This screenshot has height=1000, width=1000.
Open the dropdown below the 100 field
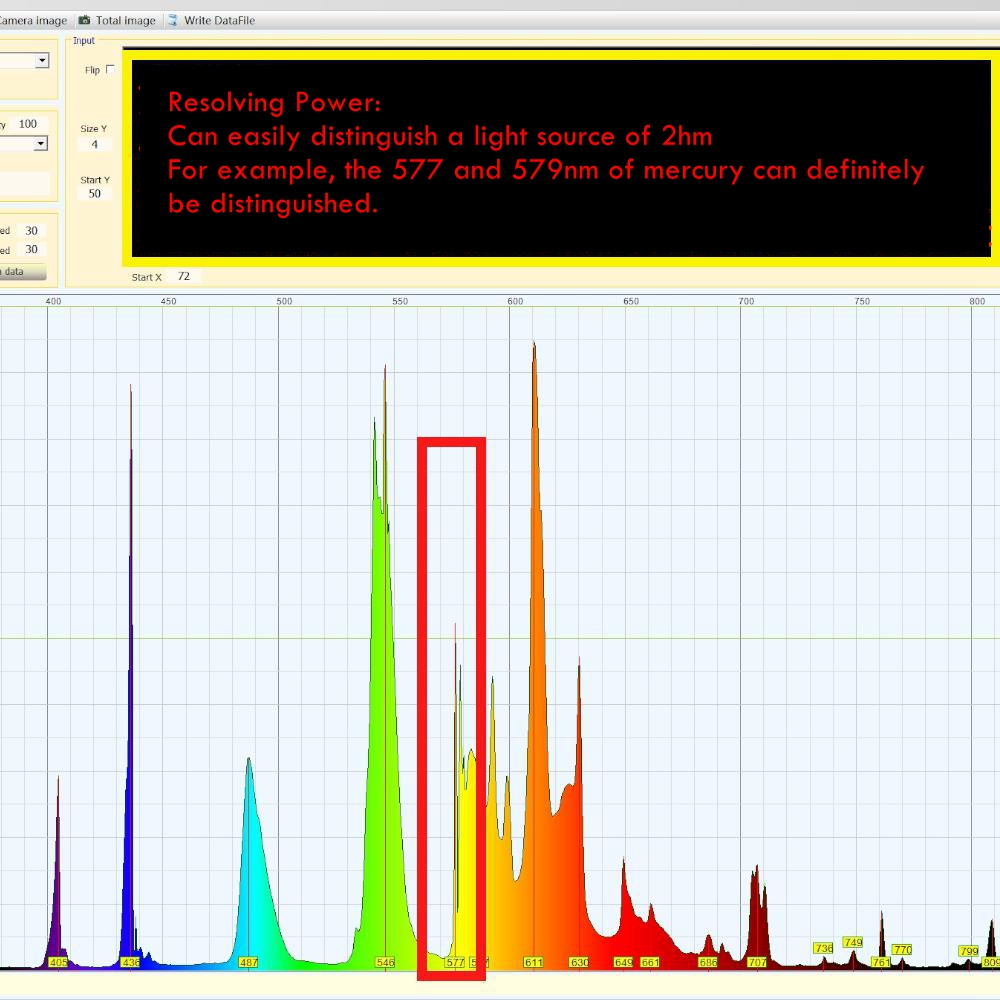(41, 144)
